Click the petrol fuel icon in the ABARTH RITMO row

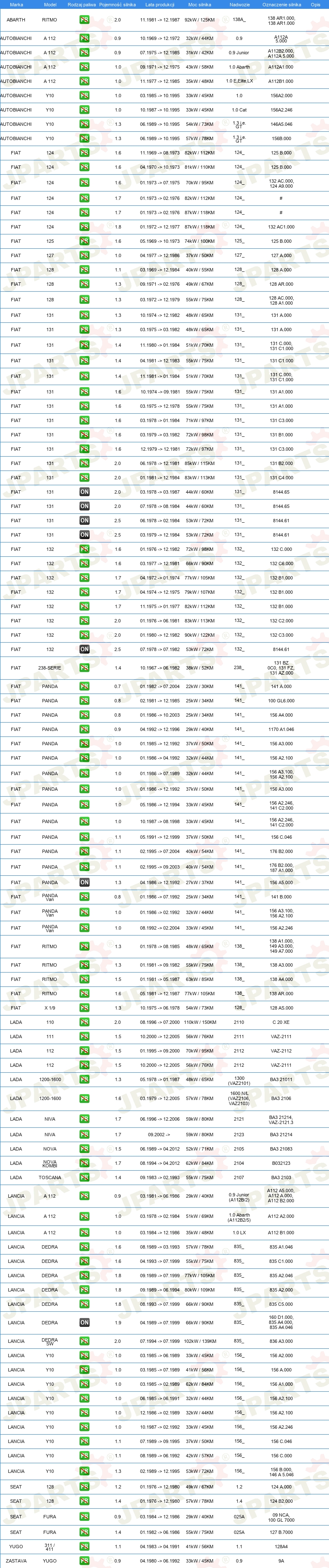point(84,20)
